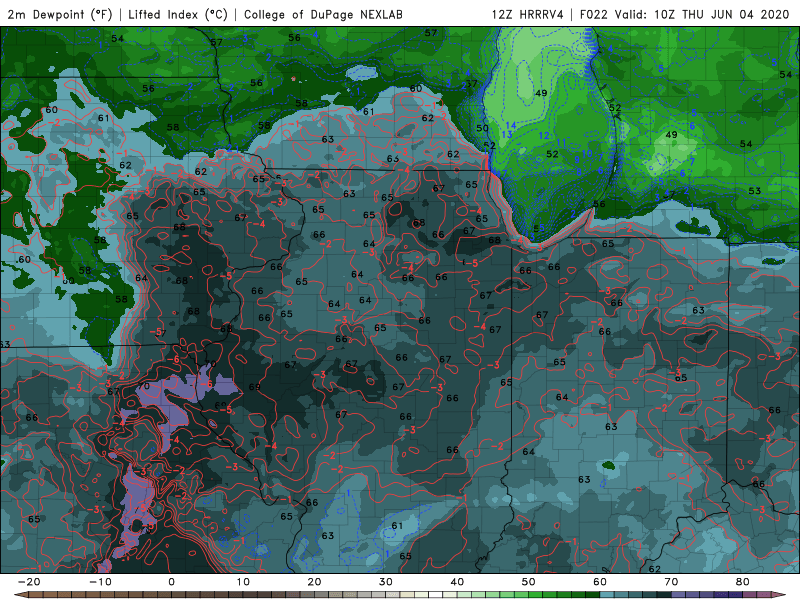
Task: Click the blue "14" lifted index contour label
Action: pos(511,126)
